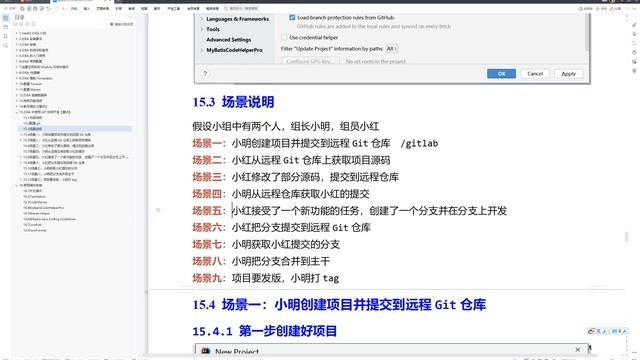The width and height of the screenshot is (640, 360).
Task: Open the All paths filter dropdown
Action: coord(391,49)
